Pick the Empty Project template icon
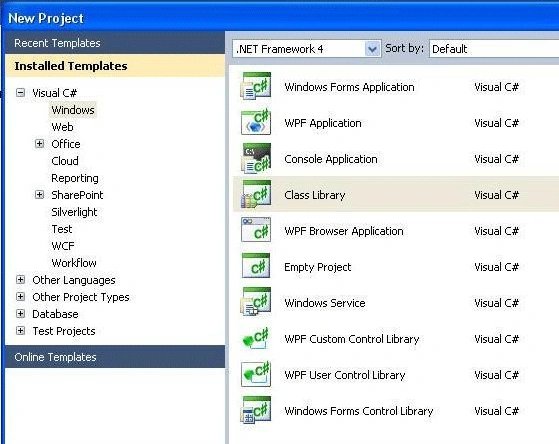The height and width of the screenshot is (444, 559). (256, 266)
